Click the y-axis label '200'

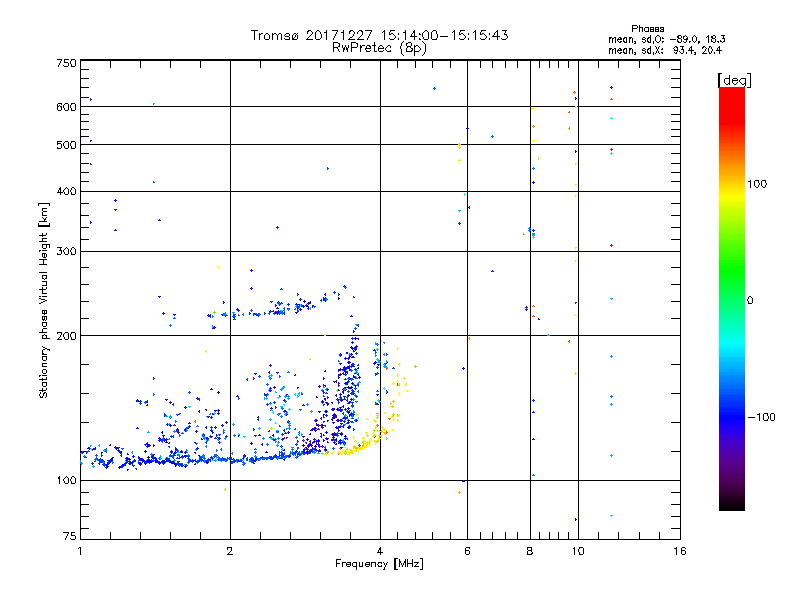click(66, 336)
